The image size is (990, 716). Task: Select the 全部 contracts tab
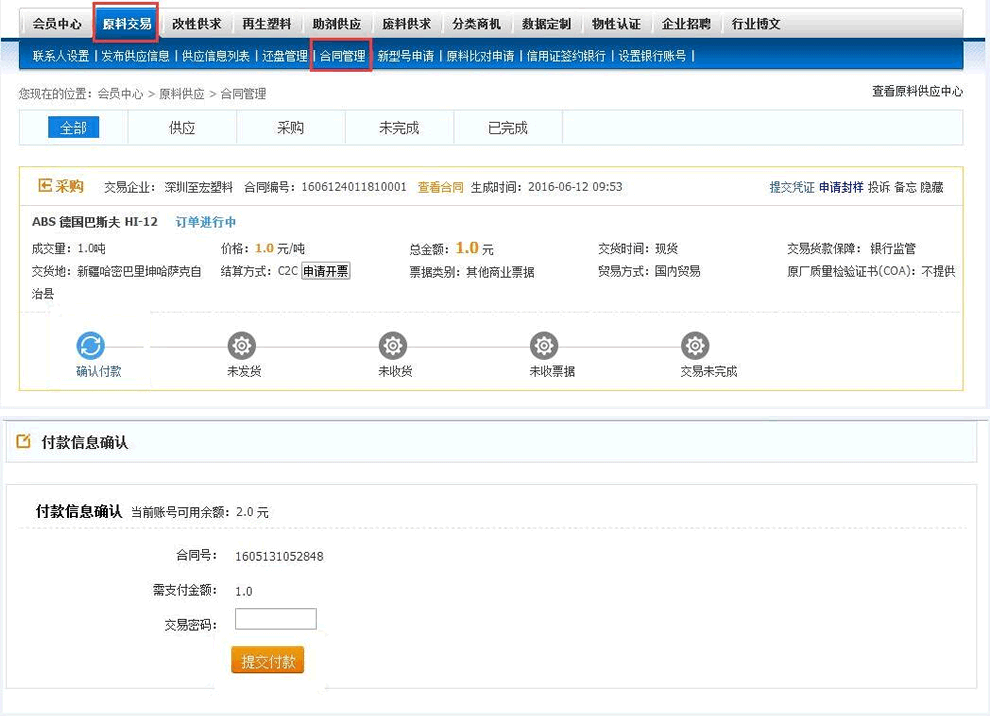point(73,128)
